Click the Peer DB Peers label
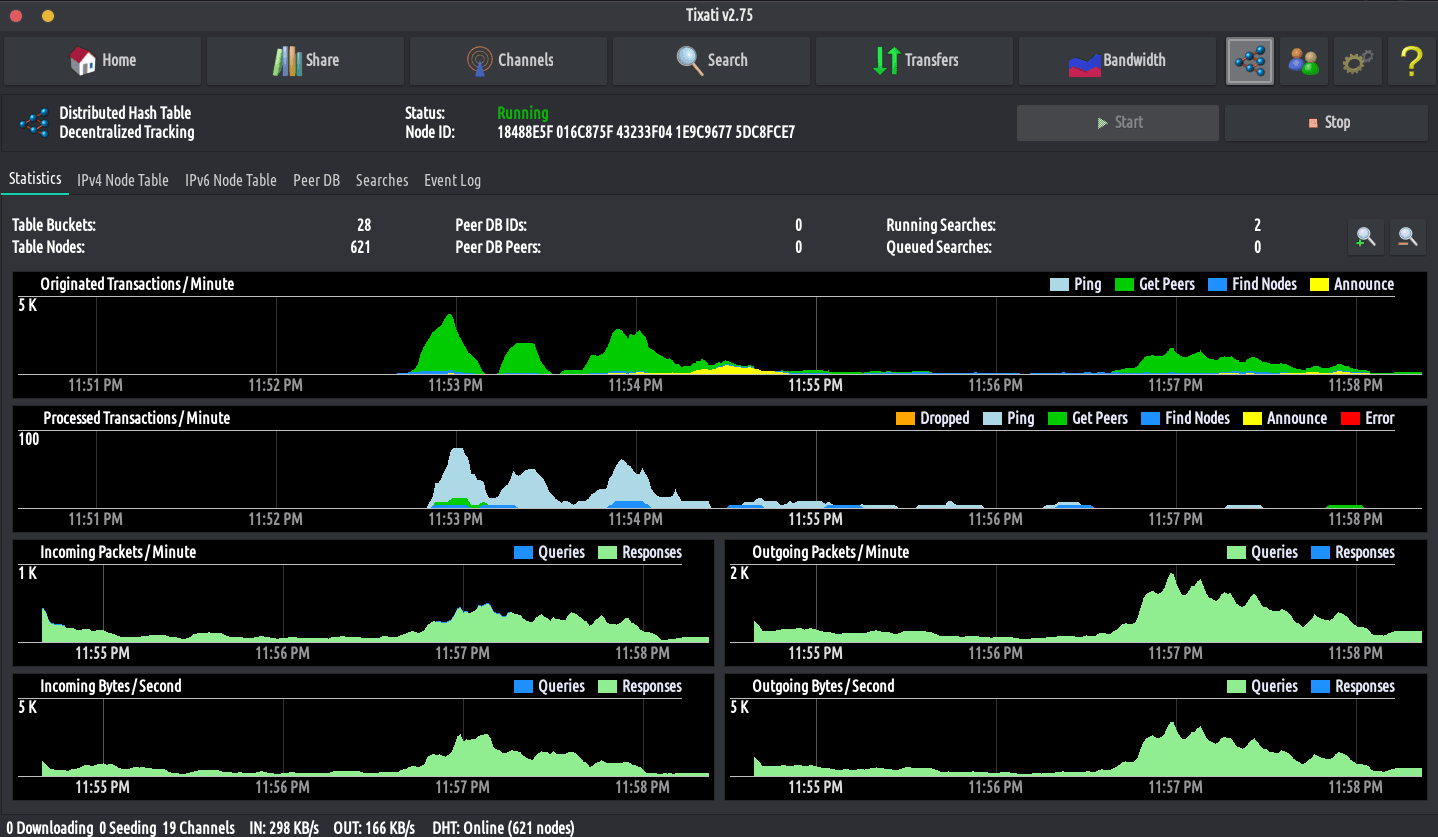 pyautogui.click(x=498, y=247)
